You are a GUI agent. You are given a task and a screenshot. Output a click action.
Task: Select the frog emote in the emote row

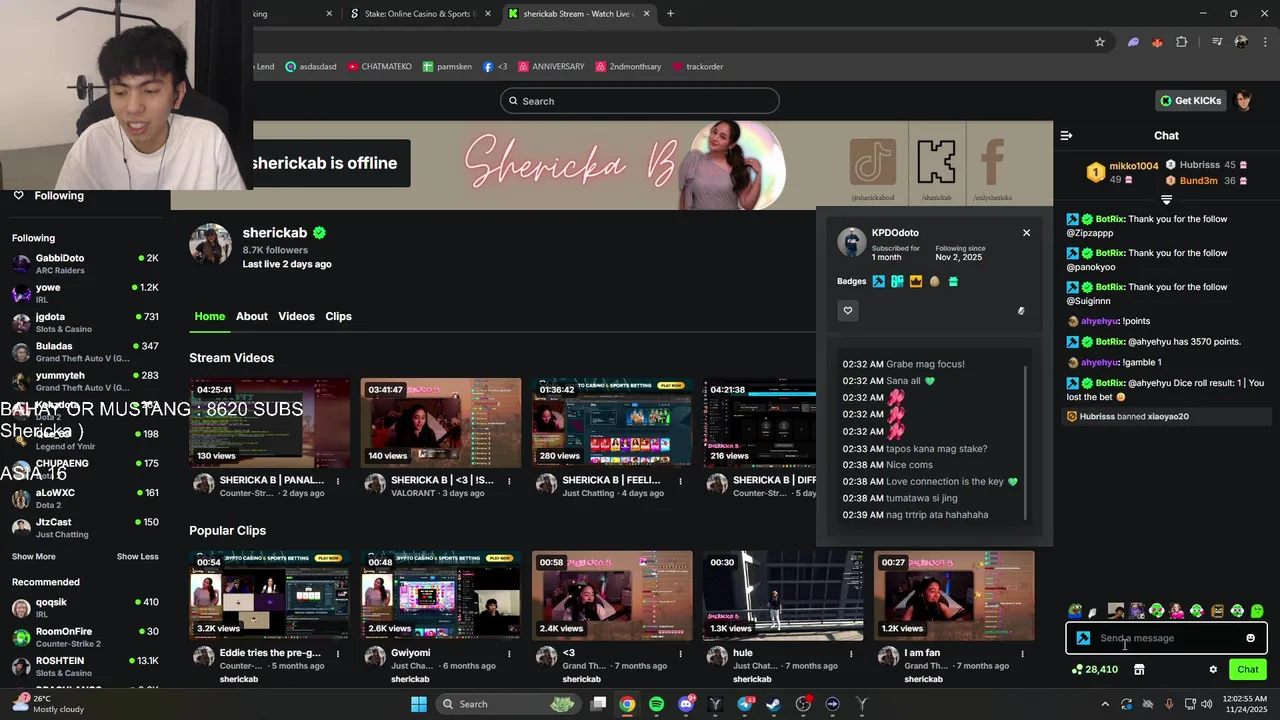1075,611
